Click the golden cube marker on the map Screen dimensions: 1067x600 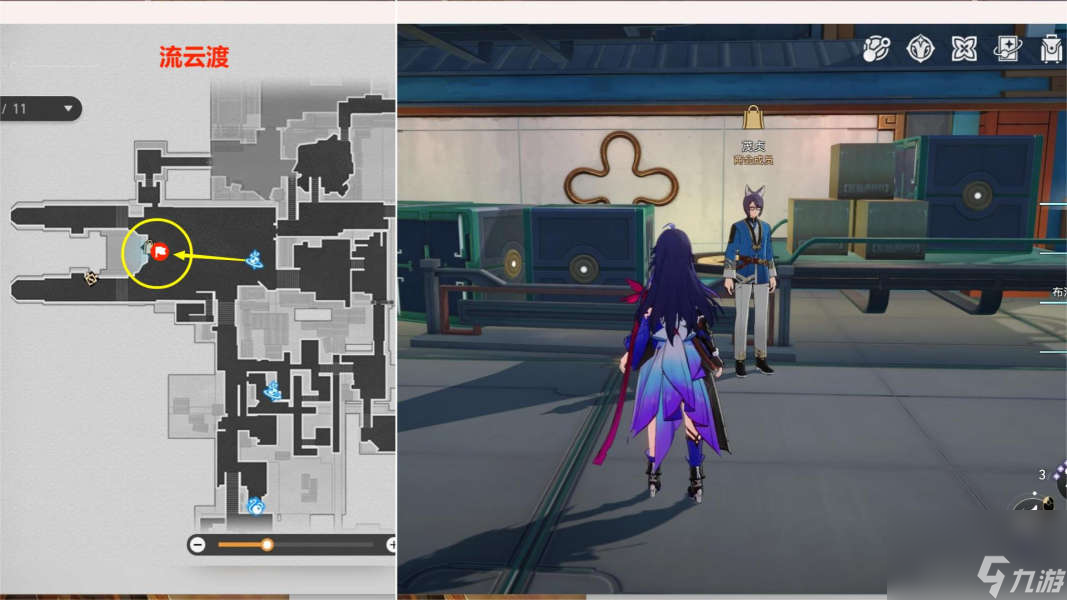91,278
